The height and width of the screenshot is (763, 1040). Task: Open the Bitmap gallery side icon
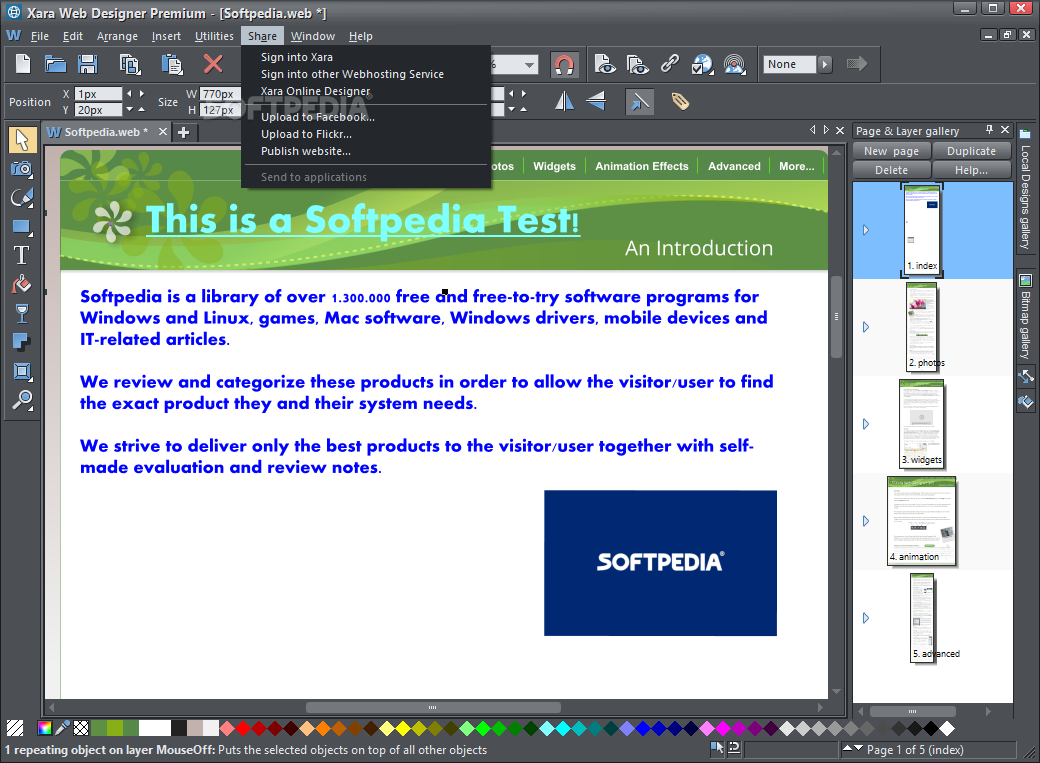[x=1025, y=281]
